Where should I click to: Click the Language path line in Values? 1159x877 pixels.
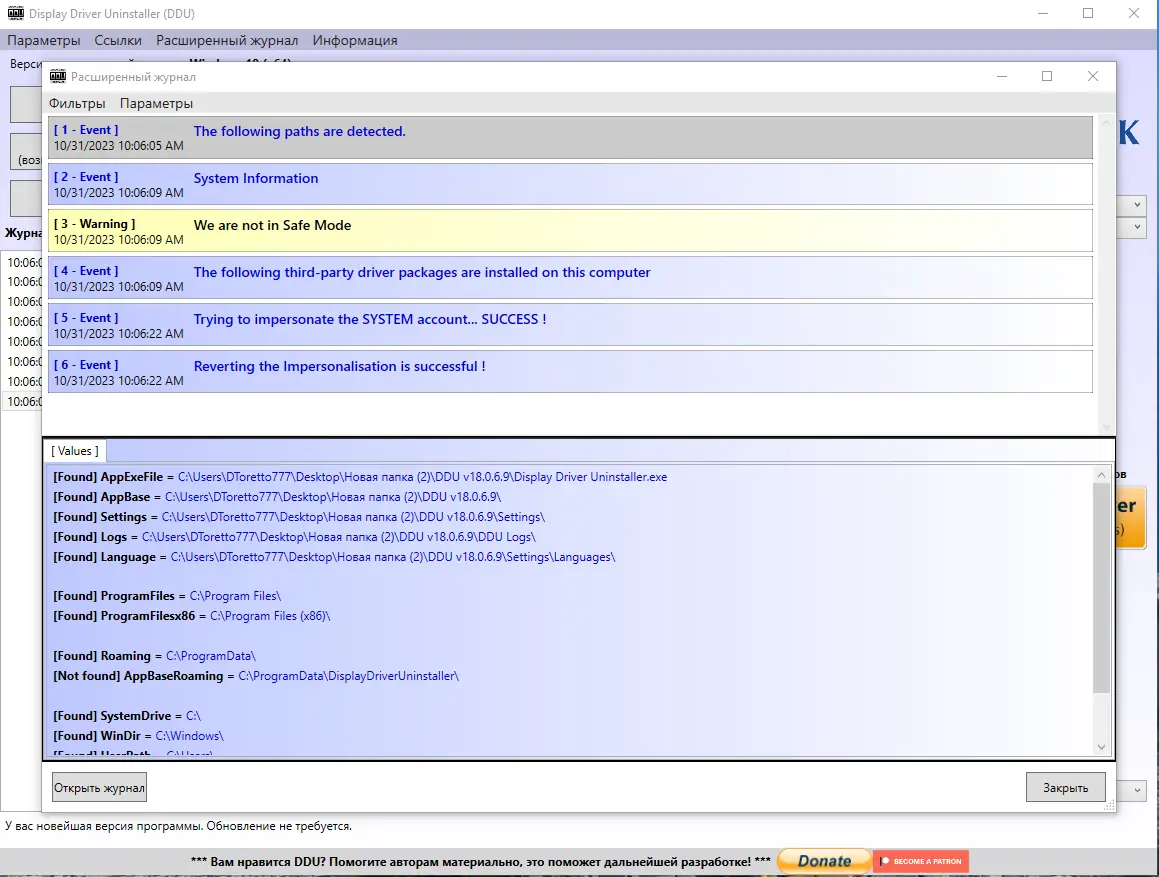[334, 557]
